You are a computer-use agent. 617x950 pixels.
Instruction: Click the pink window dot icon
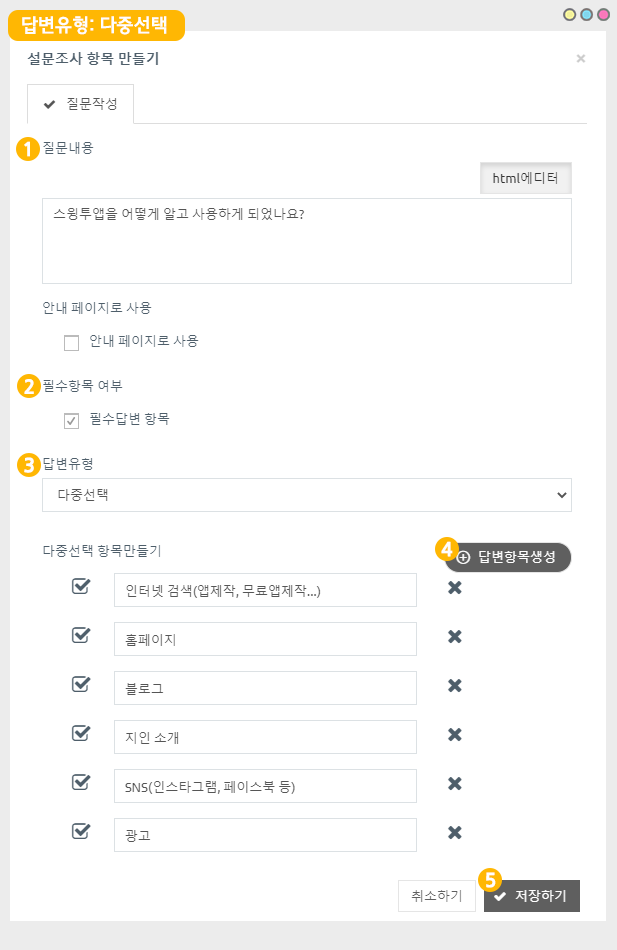pyautogui.click(x=602, y=15)
